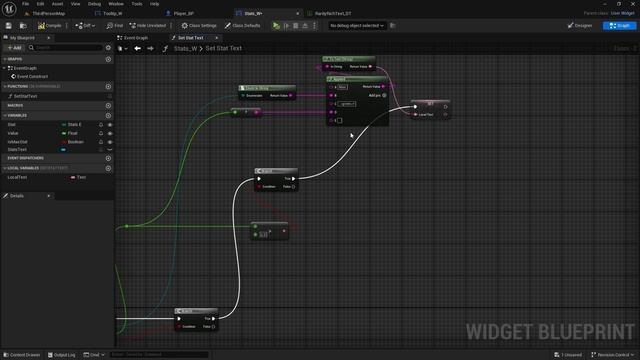
Task: Switch to Event Graph tab
Action: click(x=136, y=38)
